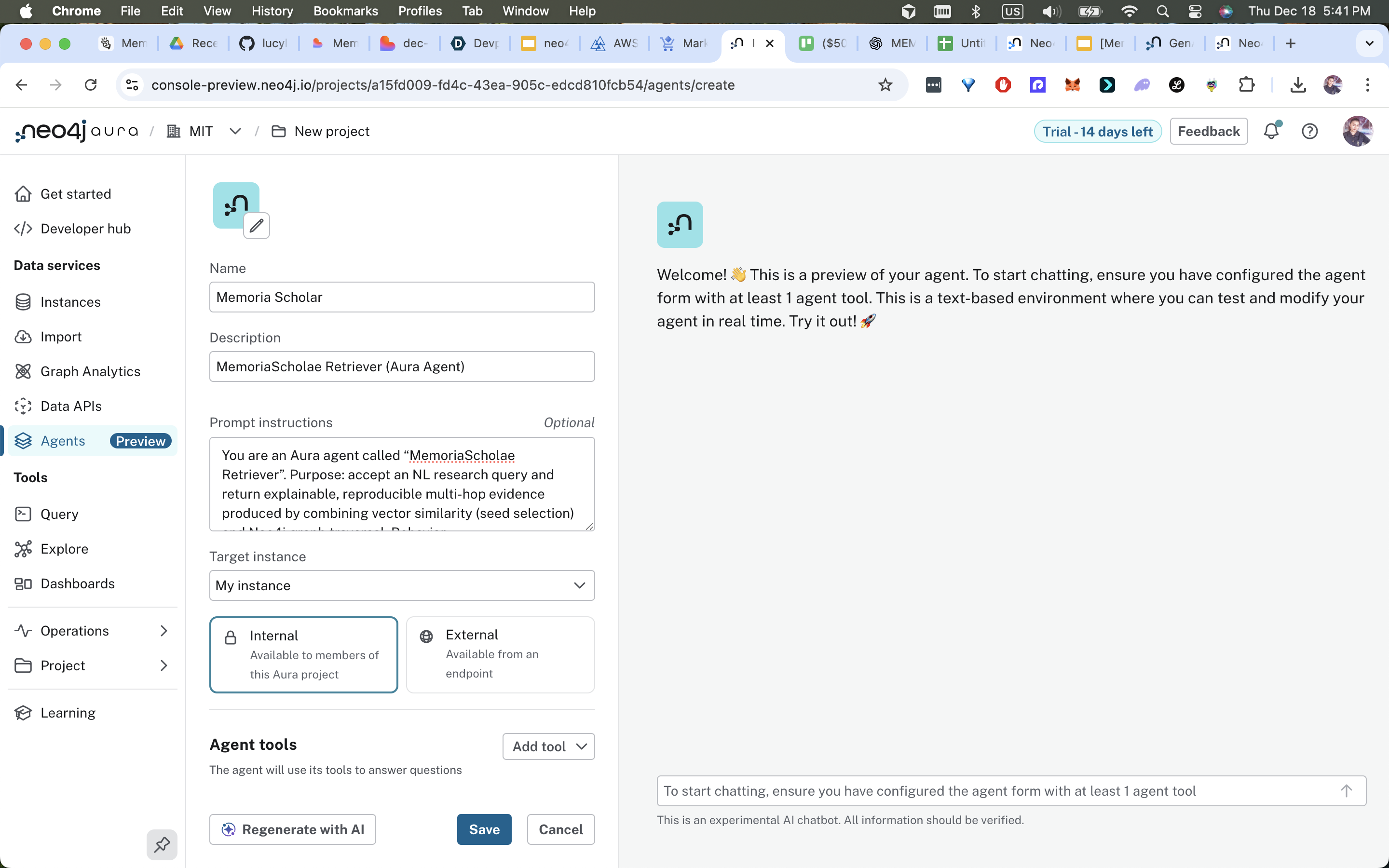
Task: Click the Save button
Action: (x=484, y=829)
